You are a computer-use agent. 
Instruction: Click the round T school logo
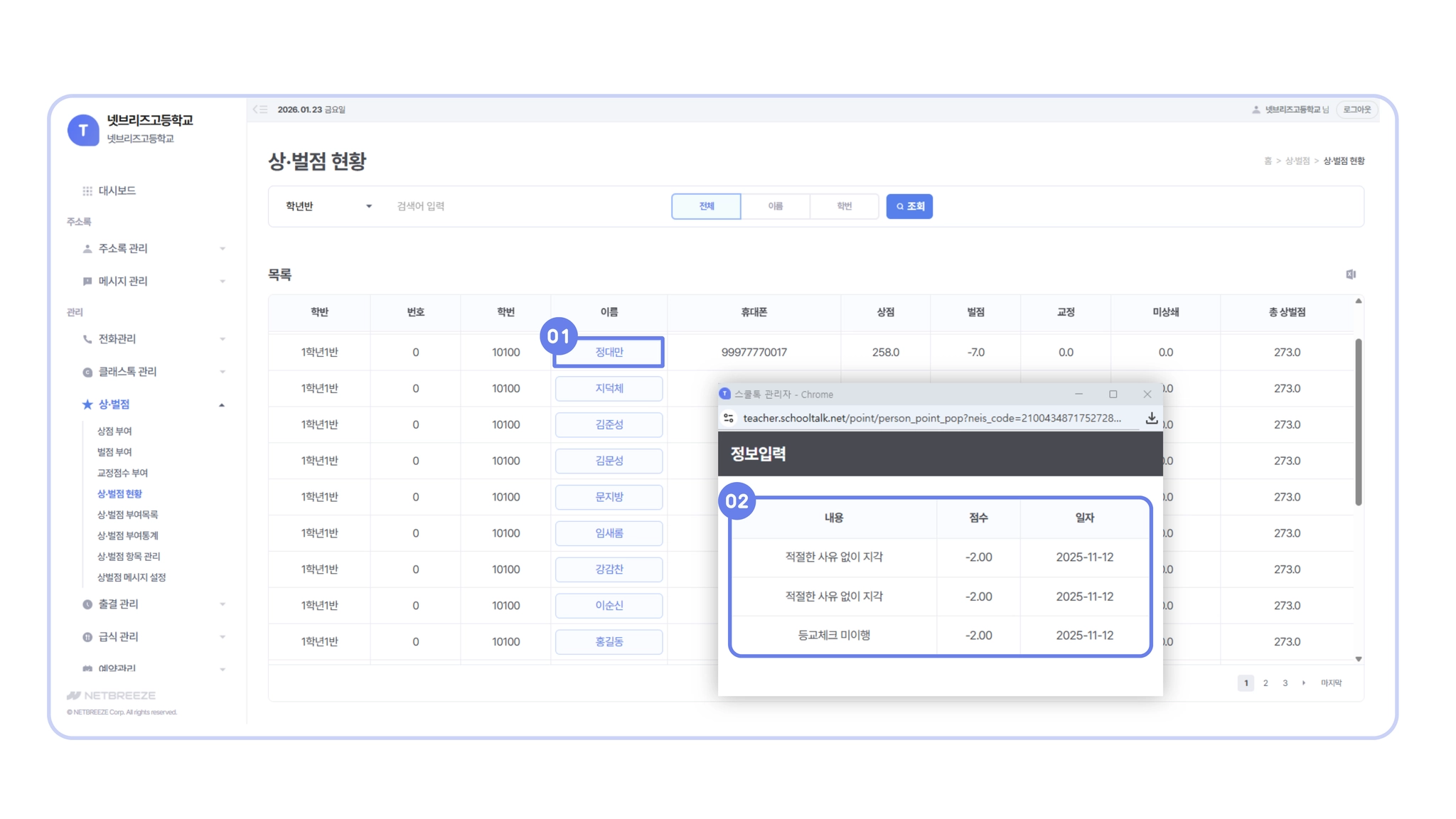pos(83,130)
